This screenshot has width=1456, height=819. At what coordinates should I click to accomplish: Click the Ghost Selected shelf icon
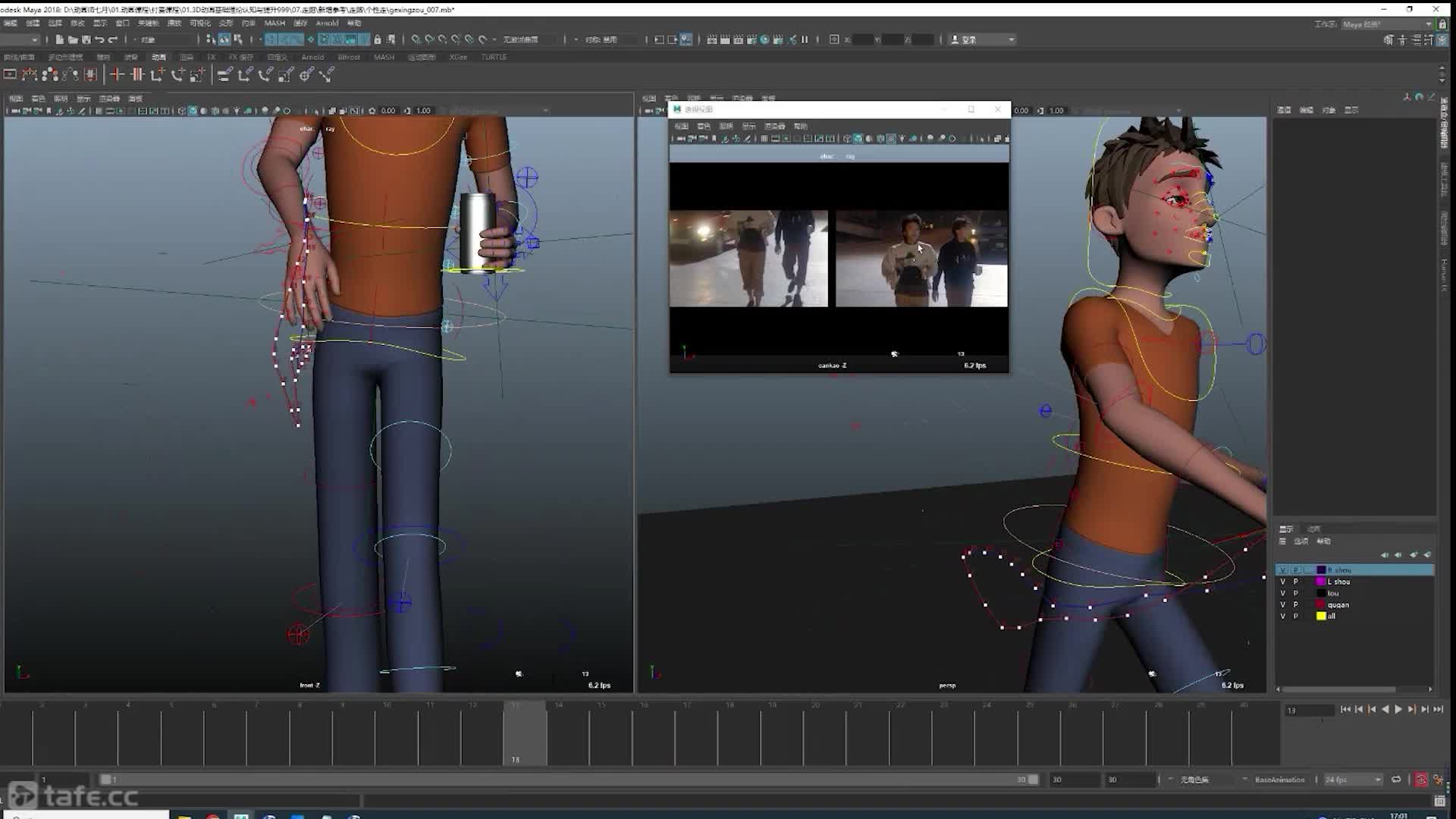click(50, 74)
